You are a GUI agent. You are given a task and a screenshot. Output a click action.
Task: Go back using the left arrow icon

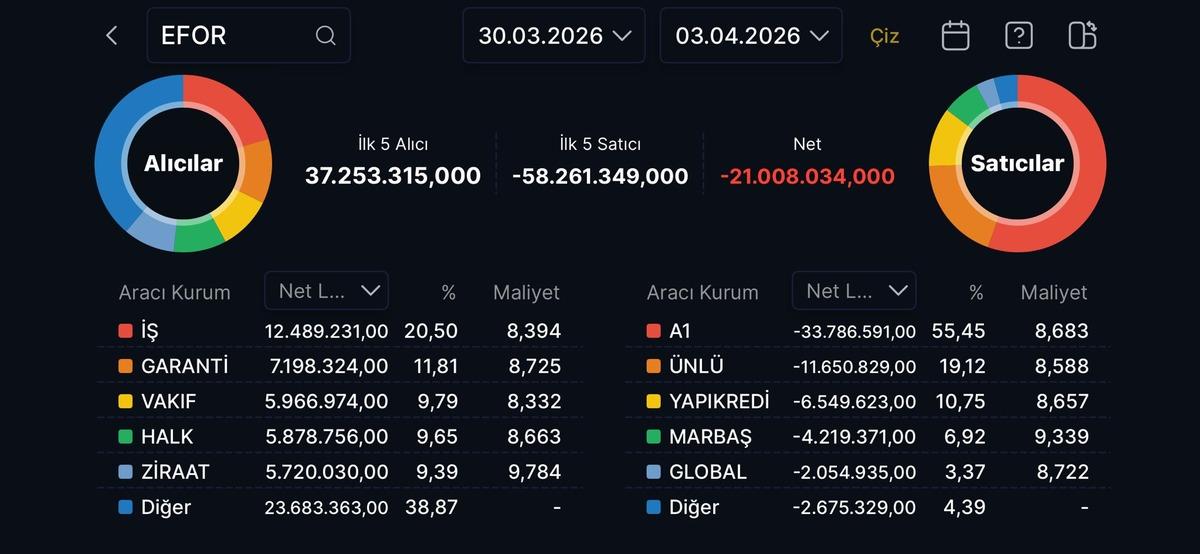coord(111,36)
